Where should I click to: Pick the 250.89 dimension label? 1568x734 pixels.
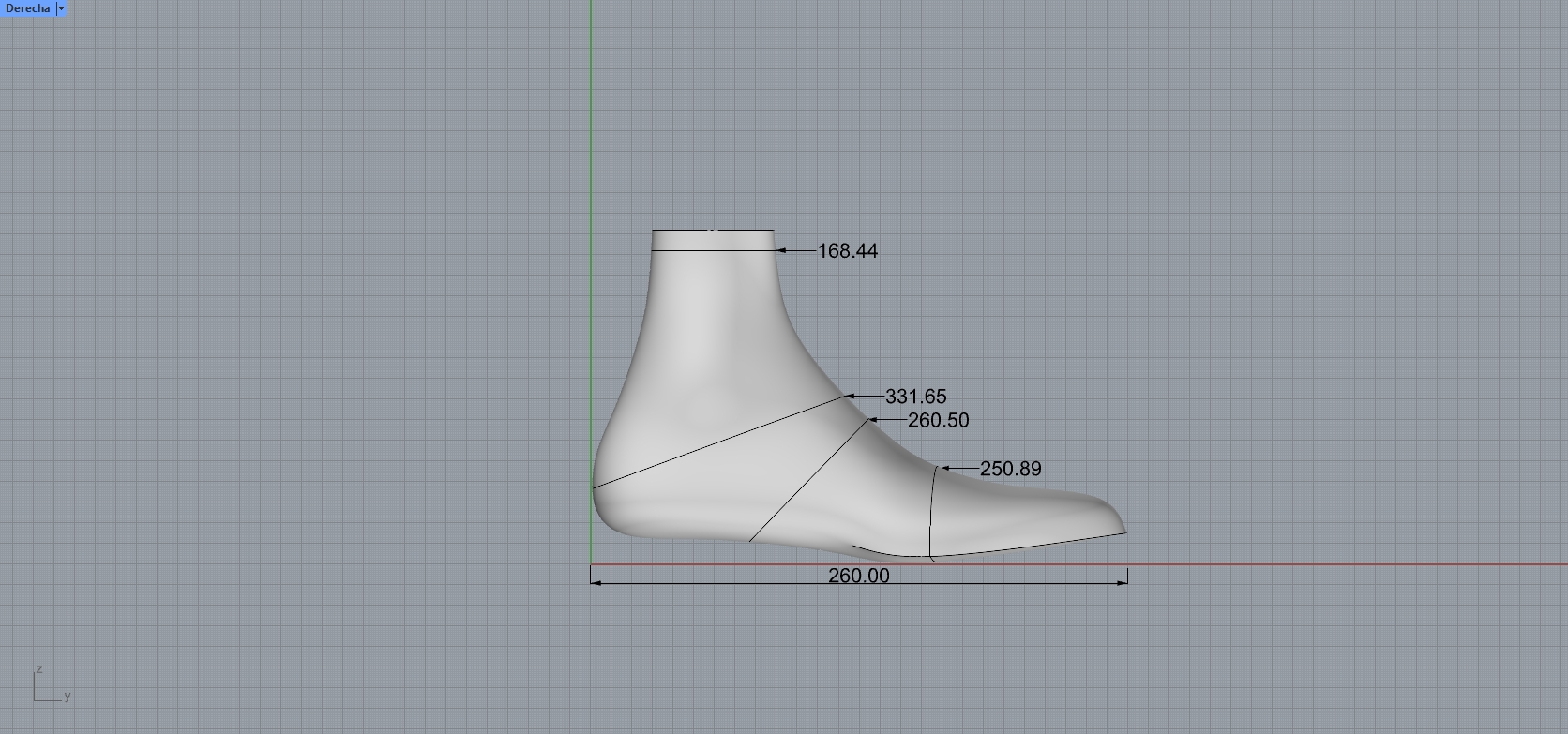tap(1010, 469)
